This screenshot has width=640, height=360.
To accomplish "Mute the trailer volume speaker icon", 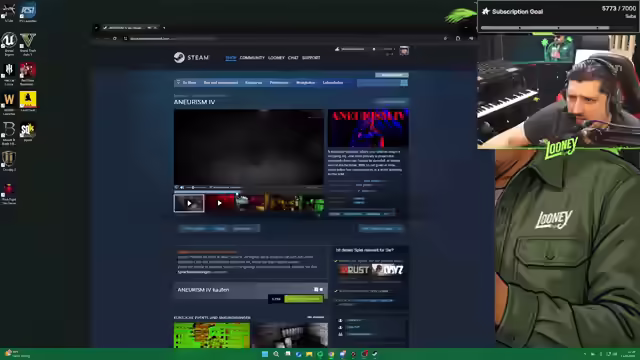I will click(x=182, y=187).
